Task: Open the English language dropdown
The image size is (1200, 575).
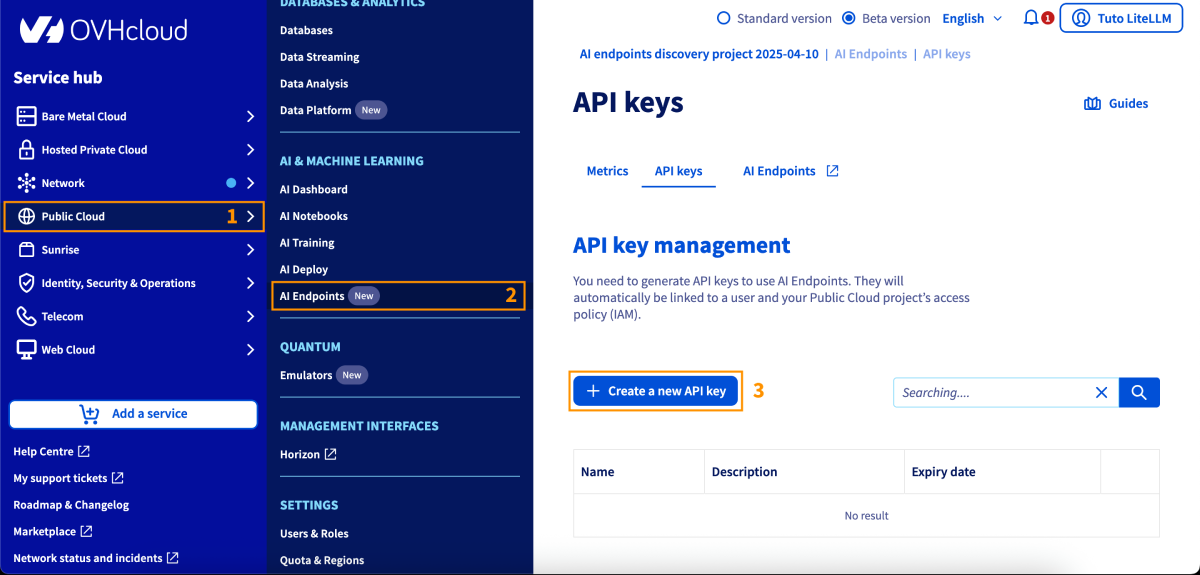Action: [972, 18]
